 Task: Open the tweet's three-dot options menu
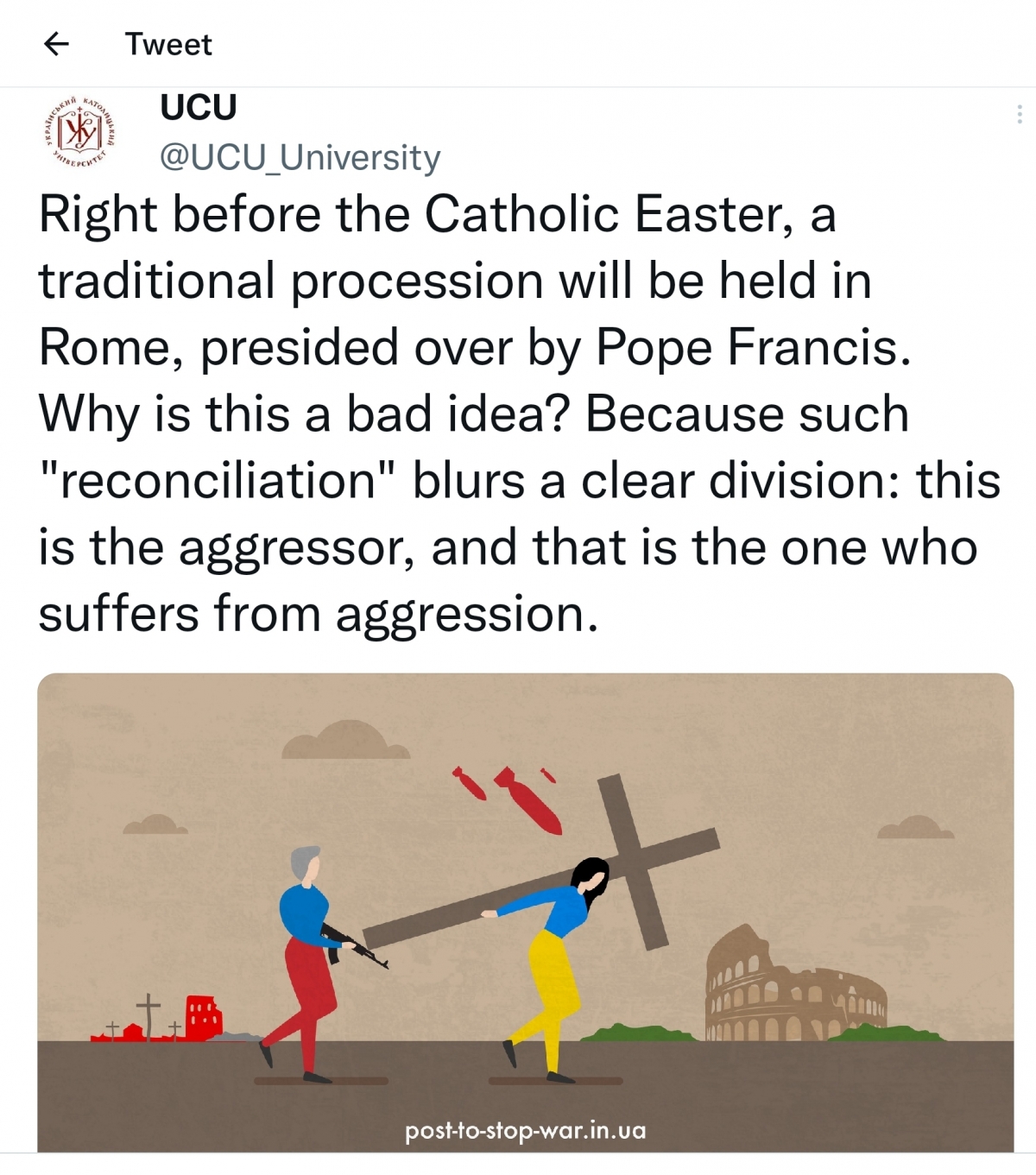coord(1020,115)
